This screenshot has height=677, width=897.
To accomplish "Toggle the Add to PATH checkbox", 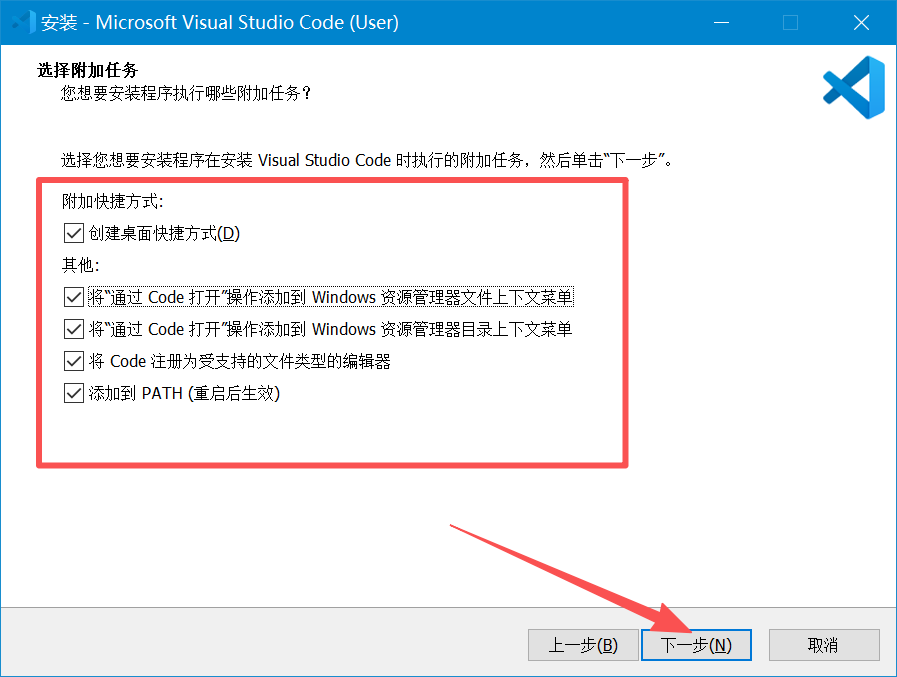I will coord(74,394).
